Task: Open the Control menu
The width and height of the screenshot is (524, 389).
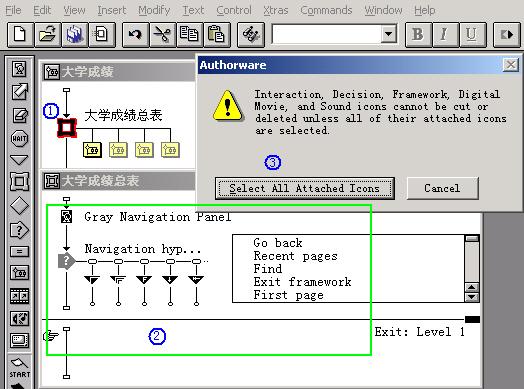Action: (234, 10)
